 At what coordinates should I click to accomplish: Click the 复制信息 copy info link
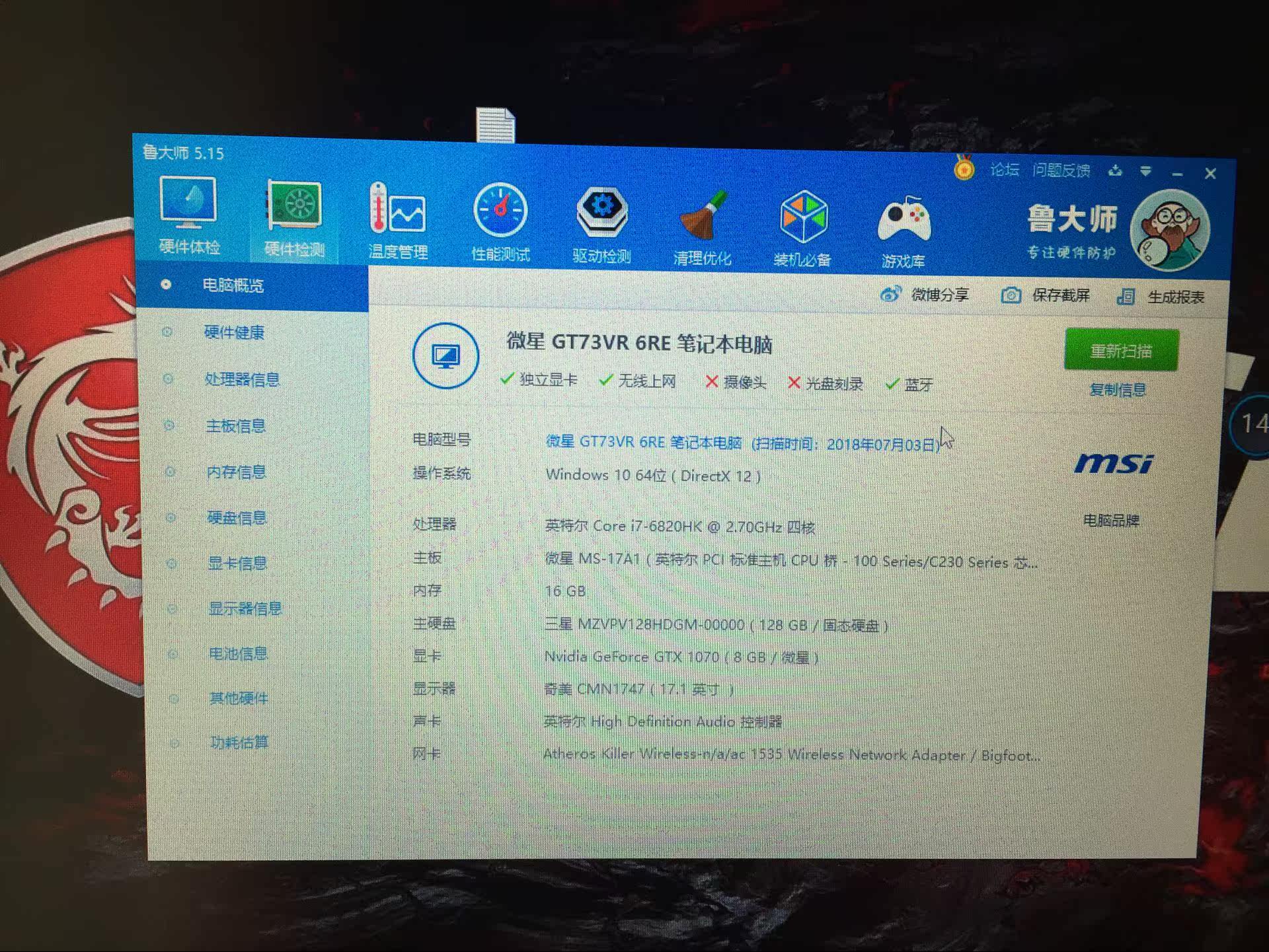pyautogui.click(x=1117, y=390)
